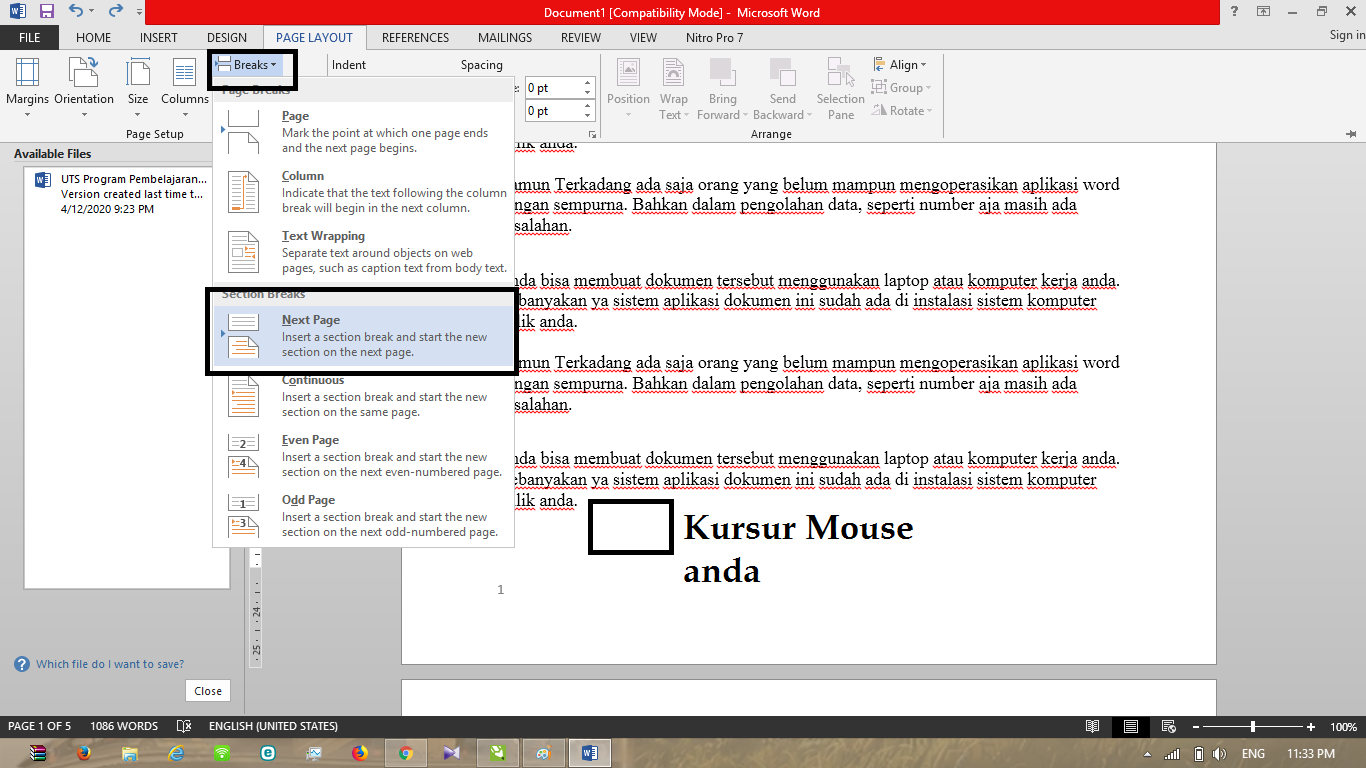Open Google Chrome from the taskbar
The width and height of the screenshot is (1366, 768).
tap(406, 752)
